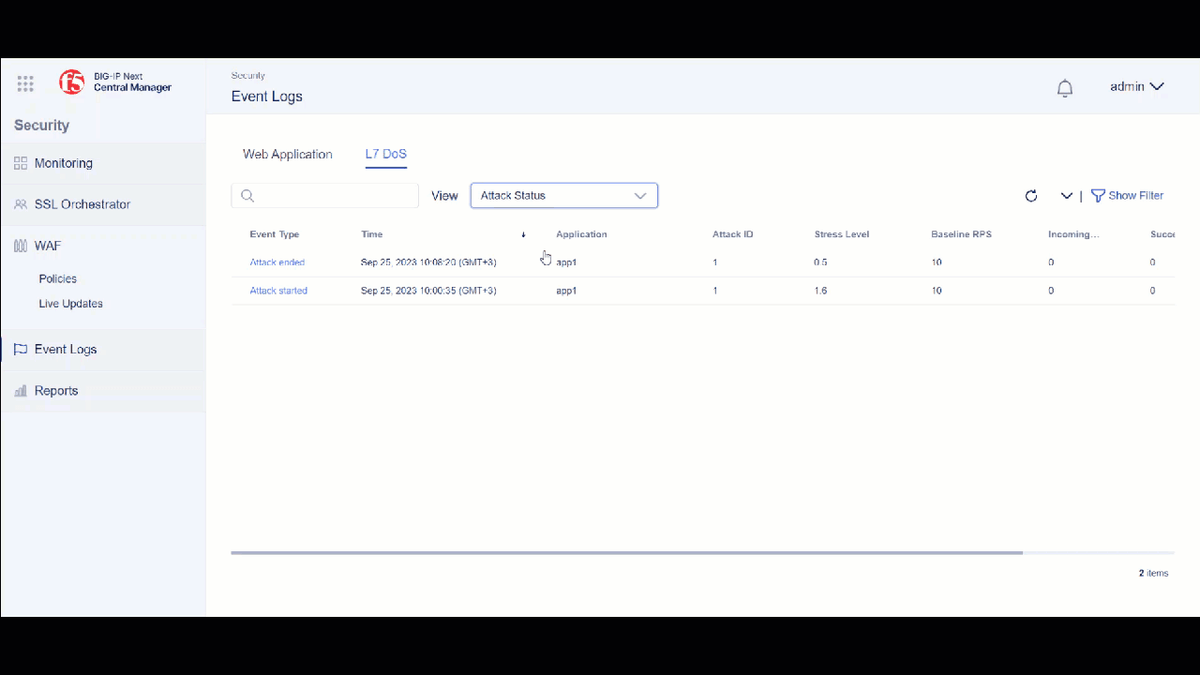Click the Time column sort arrow

(x=523, y=235)
